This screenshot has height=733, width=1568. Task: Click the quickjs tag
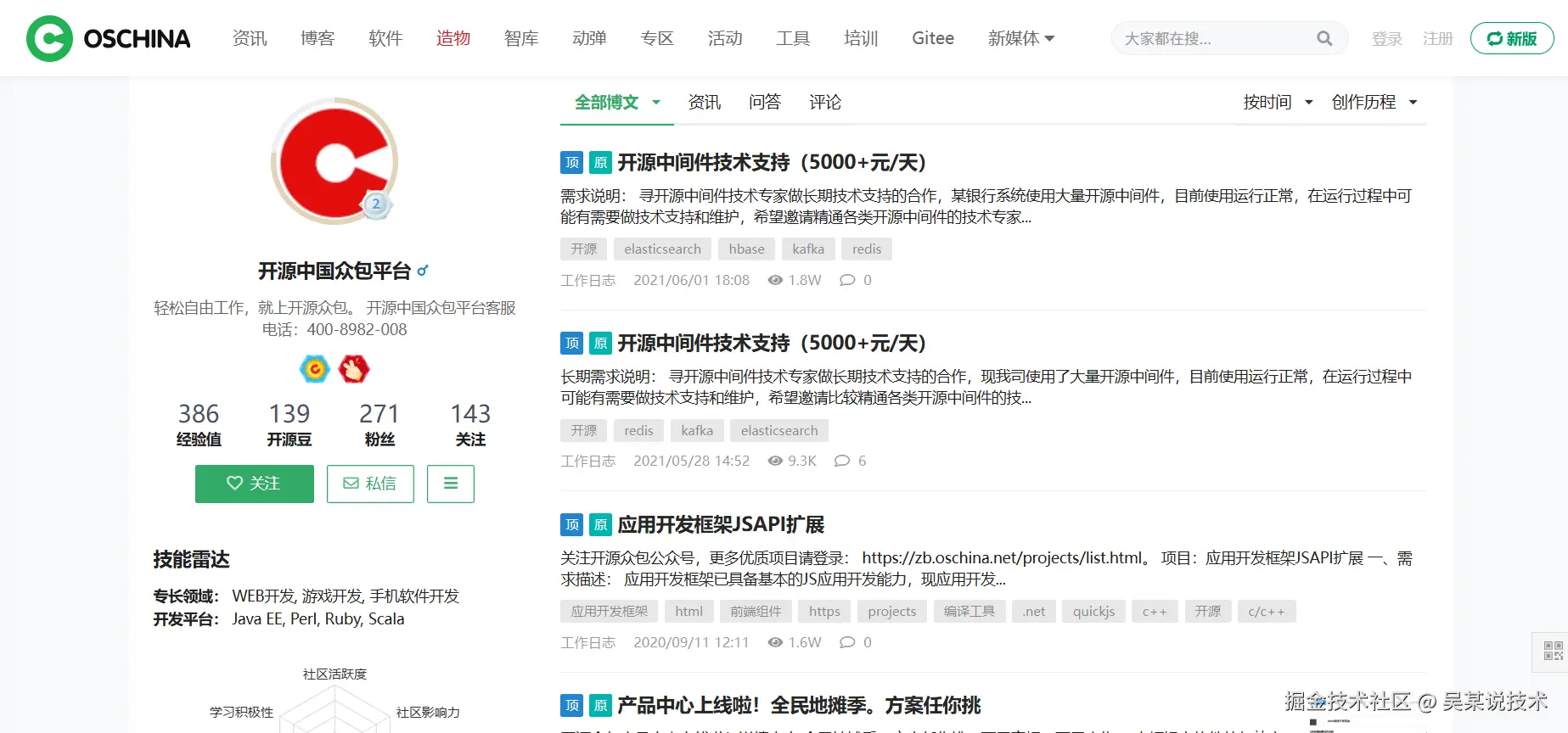(1094, 612)
